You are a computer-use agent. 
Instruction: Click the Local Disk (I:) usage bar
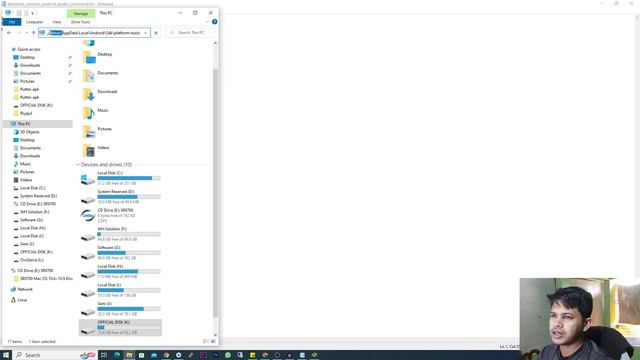coord(129,290)
